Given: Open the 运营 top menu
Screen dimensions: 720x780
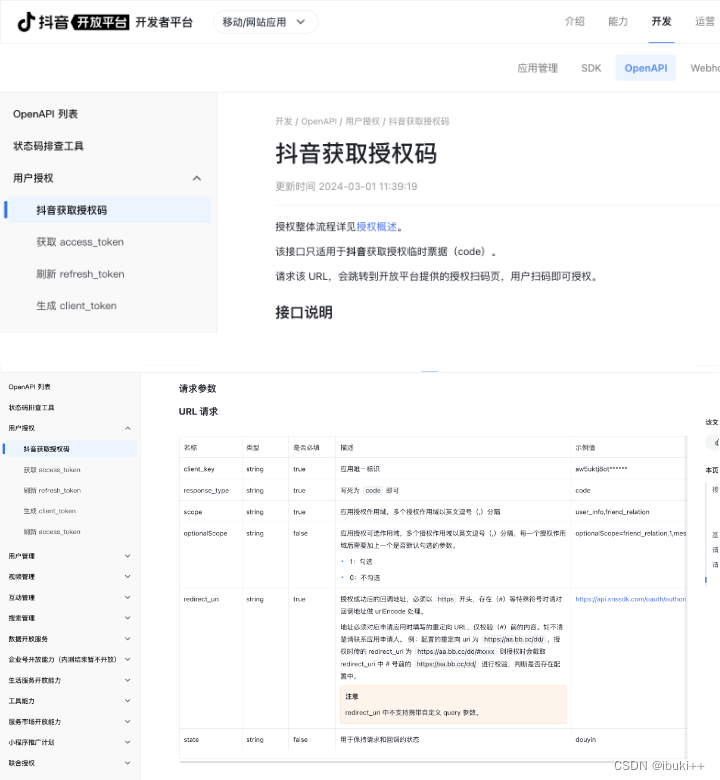Looking at the screenshot, I should (705, 21).
